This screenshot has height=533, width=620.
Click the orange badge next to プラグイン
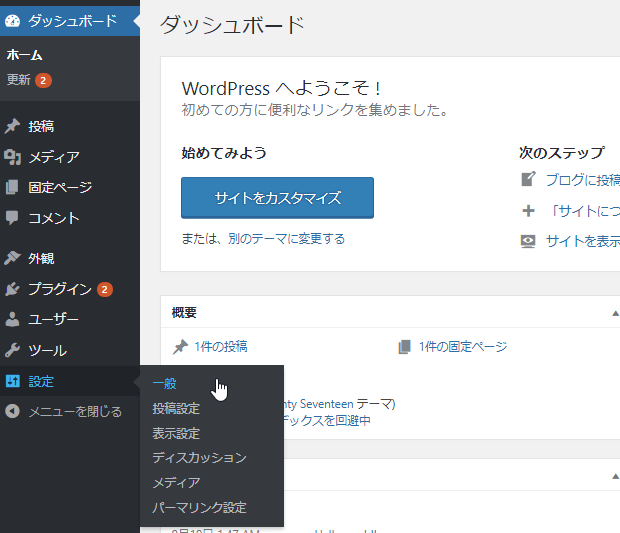[105, 289]
